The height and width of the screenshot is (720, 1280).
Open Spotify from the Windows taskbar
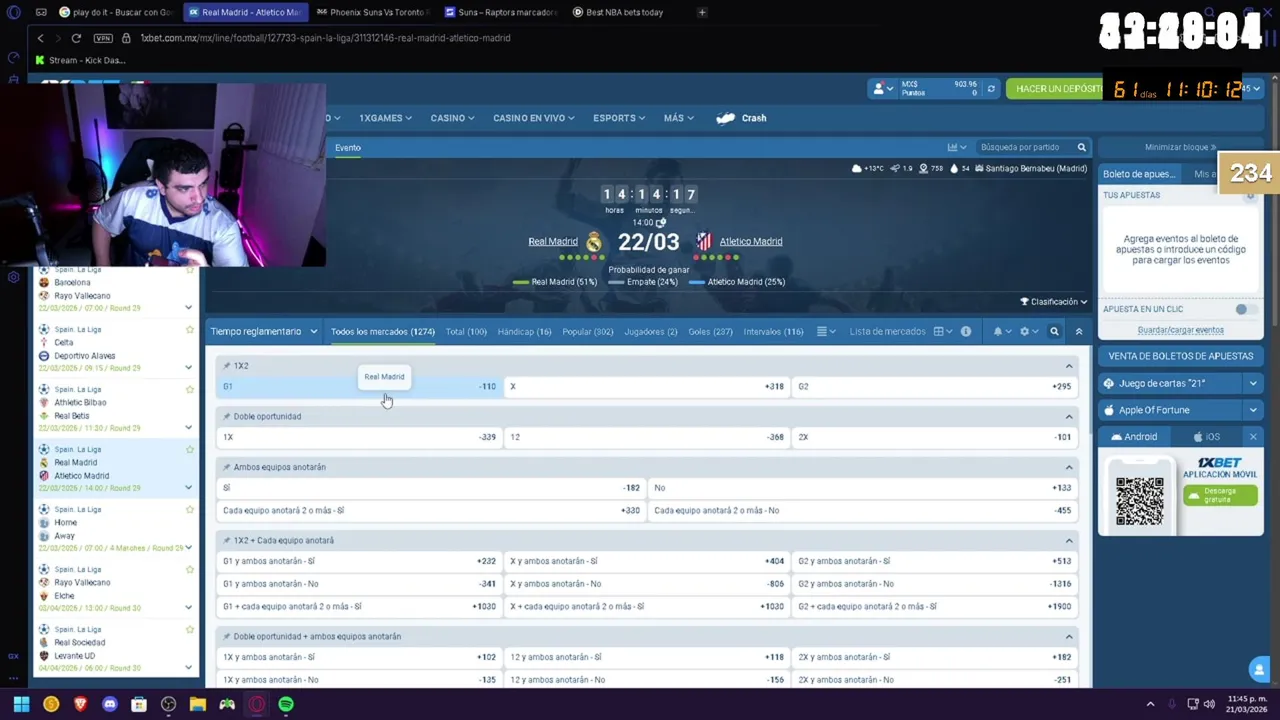(x=286, y=704)
